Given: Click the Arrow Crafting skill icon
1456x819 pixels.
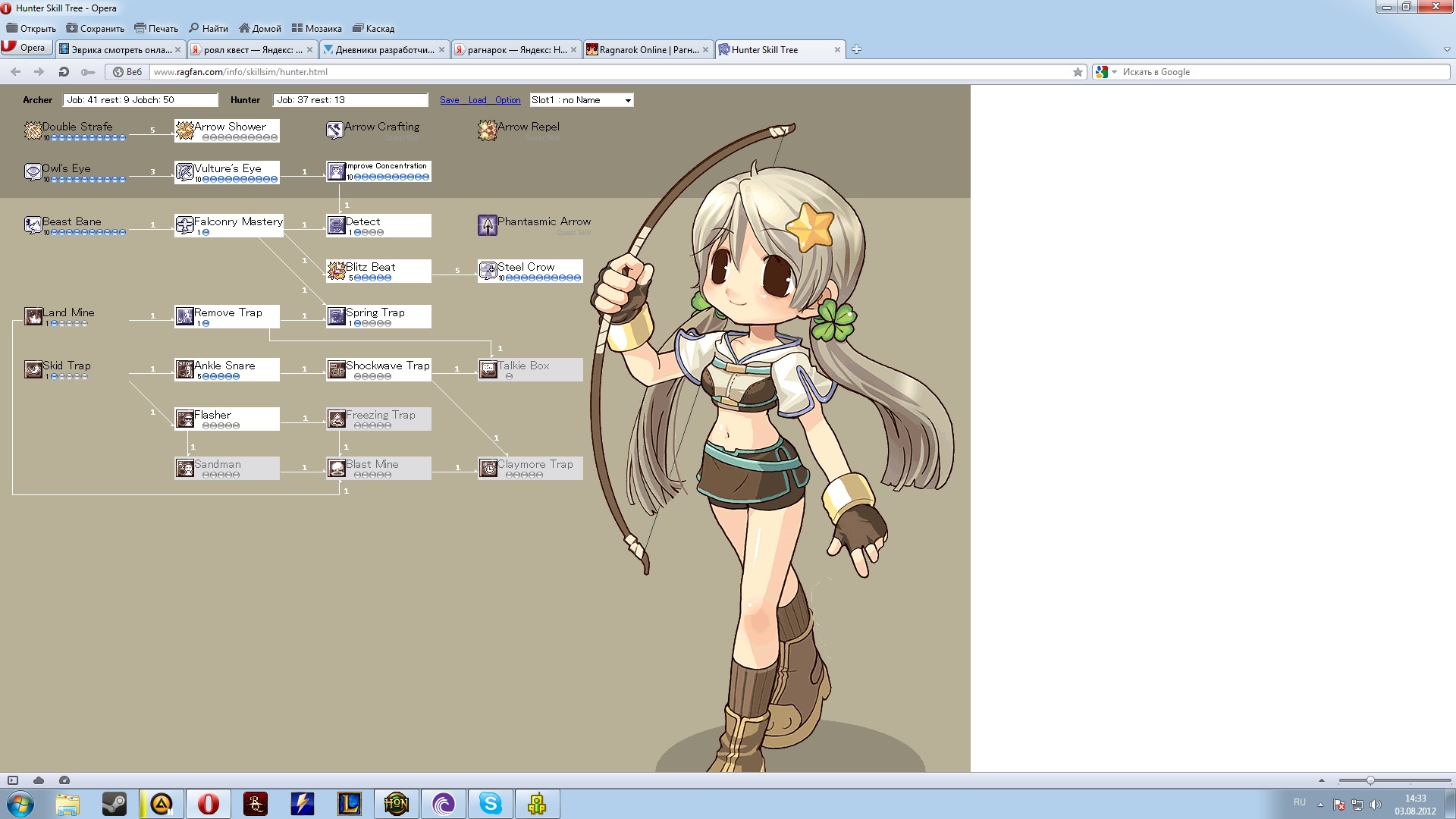Looking at the screenshot, I should [x=335, y=130].
